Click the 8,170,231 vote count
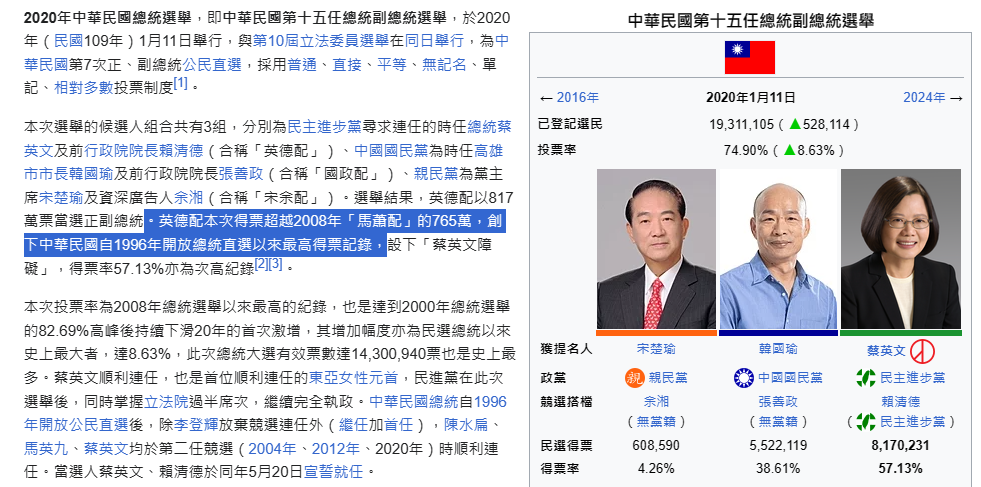981x487 pixels. (x=900, y=446)
